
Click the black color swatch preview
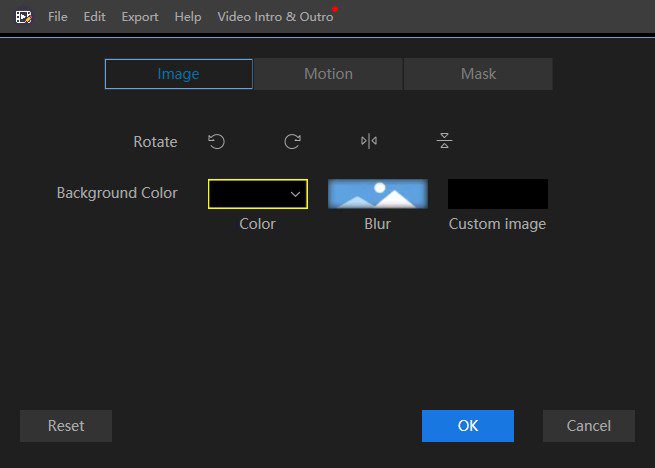246,194
